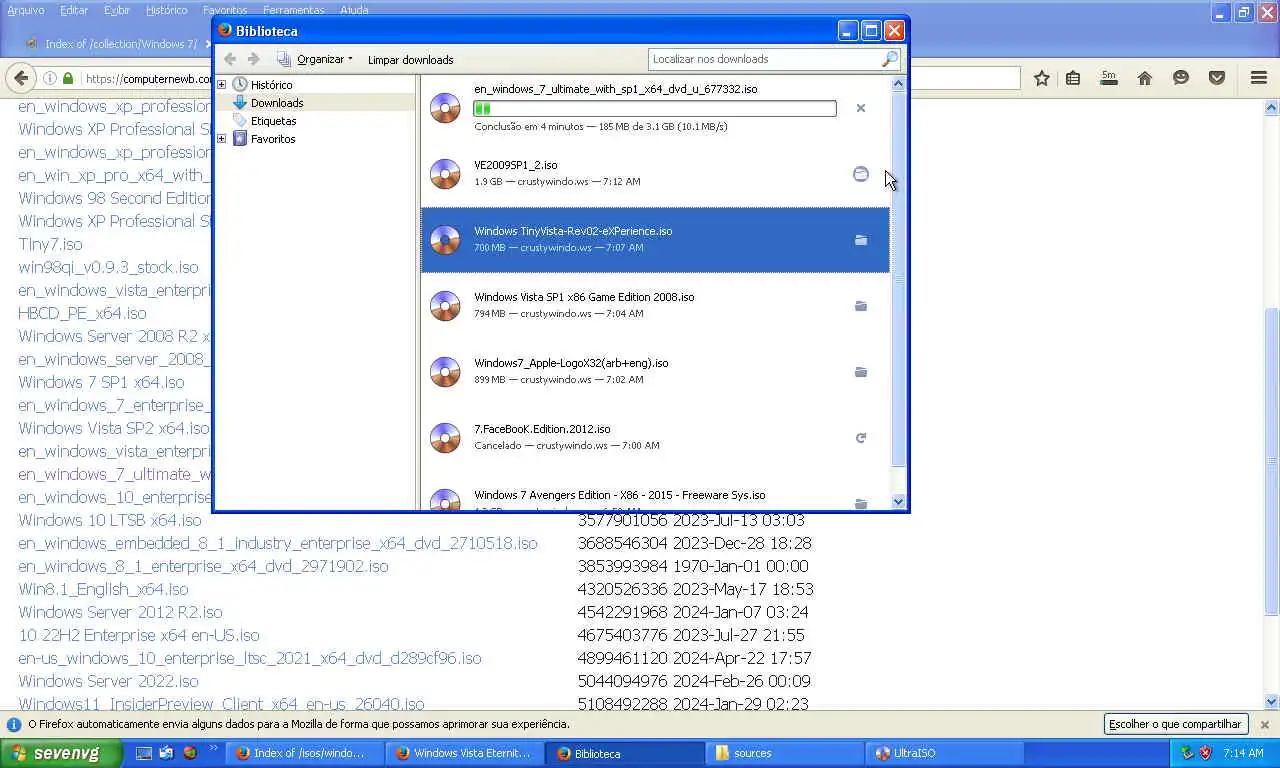Select Windows Vista SP1 x86 Game Edition 2008.iso entry

tap(655, 306)
